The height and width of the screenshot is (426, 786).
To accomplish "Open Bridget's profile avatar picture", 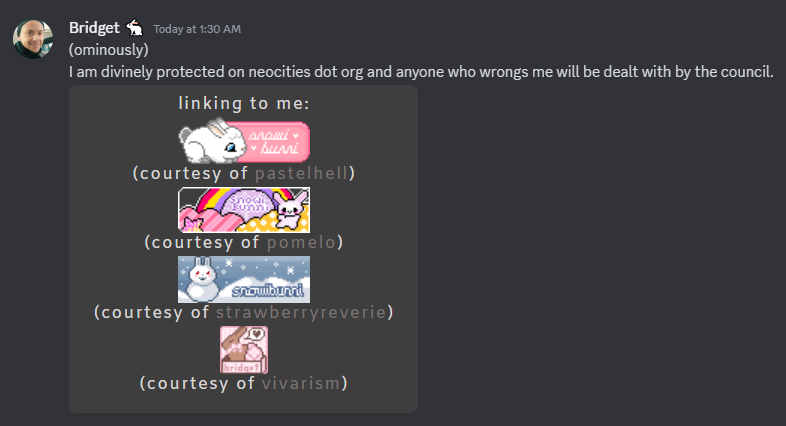I will pyautogui.click(x=33, y=39).
